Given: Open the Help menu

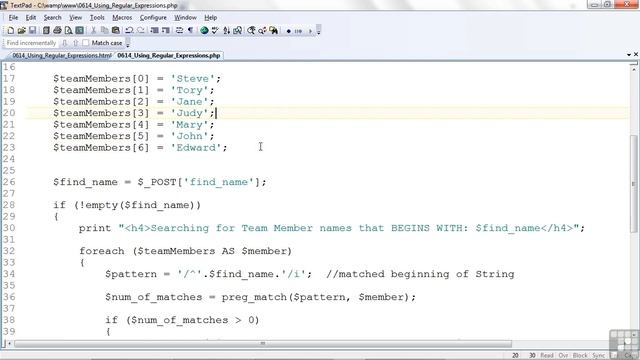Looking at the screenshot, I should (x=211, y=18).
